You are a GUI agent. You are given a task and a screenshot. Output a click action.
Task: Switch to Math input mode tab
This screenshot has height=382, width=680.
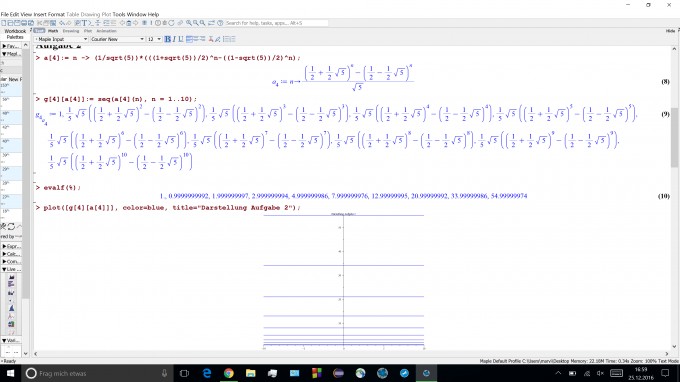pyautogui.click(x=53, y=31)
